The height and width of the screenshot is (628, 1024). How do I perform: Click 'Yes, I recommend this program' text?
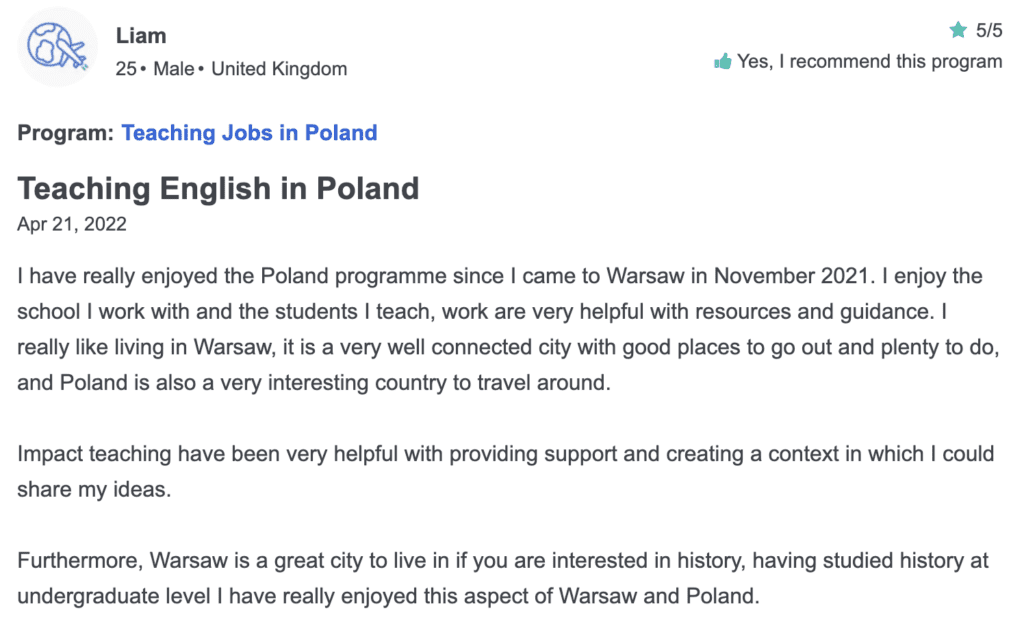click(x=869, y=61)
